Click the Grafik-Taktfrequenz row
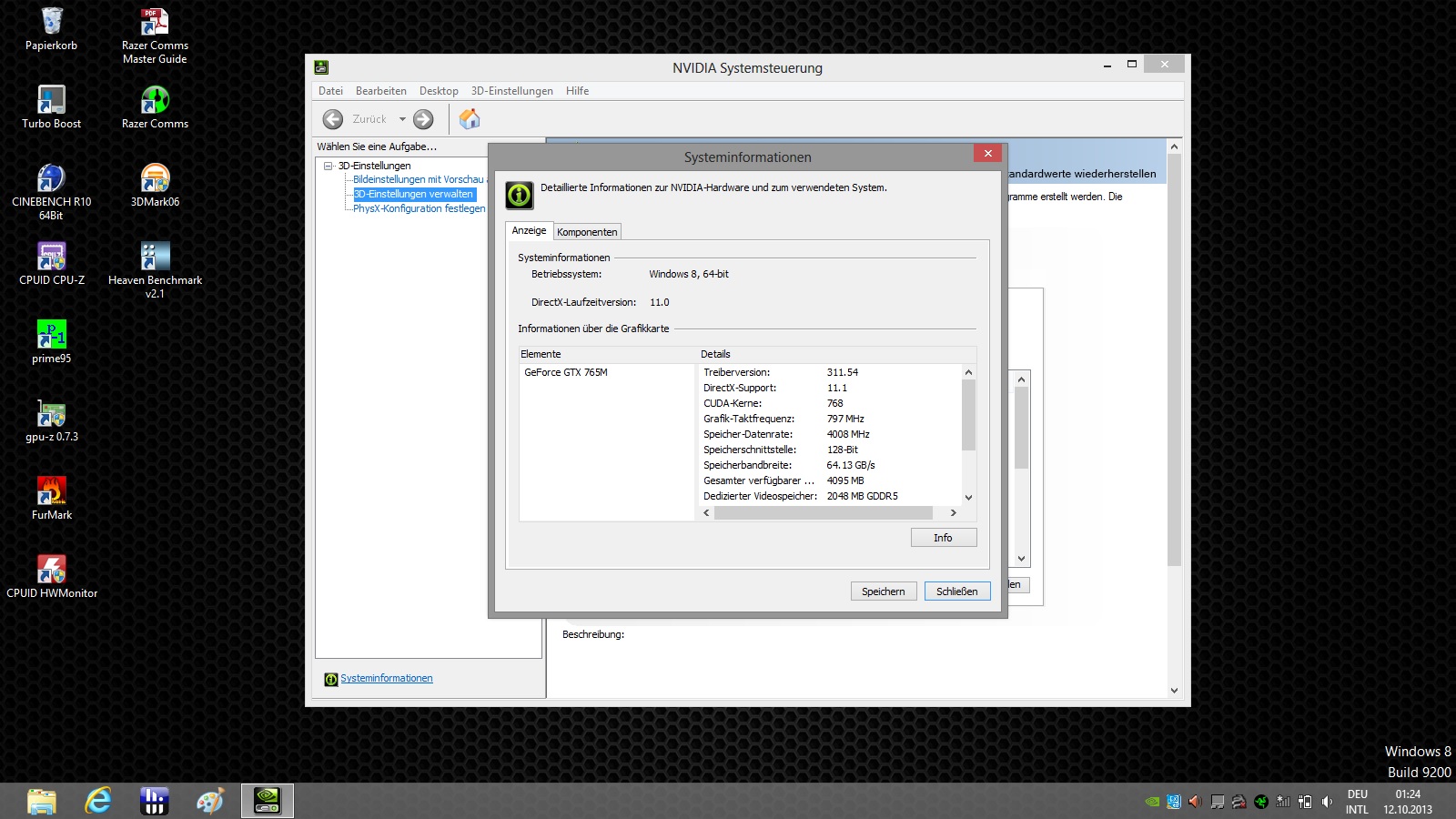Screen dimensions: 1456x819 pos(830,419)
